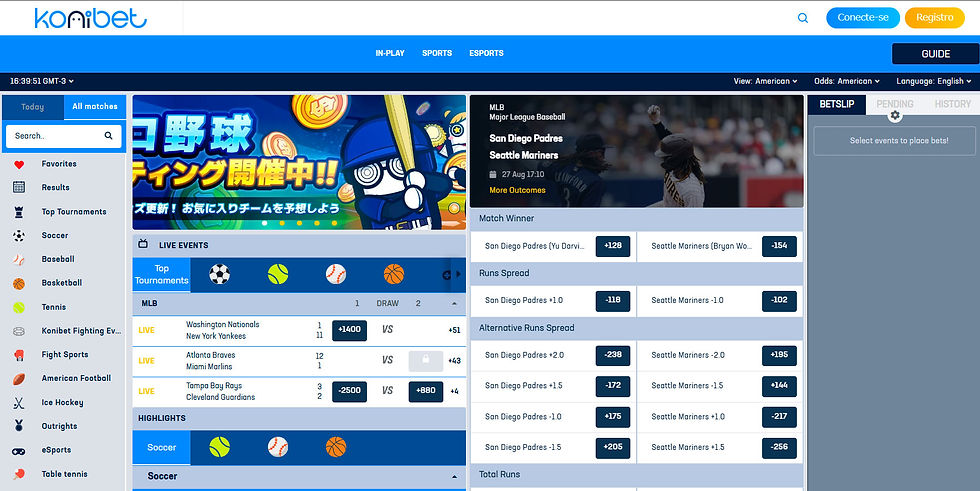
Task: Open the ESPORTS menu
Action: [x=486, y=53]
